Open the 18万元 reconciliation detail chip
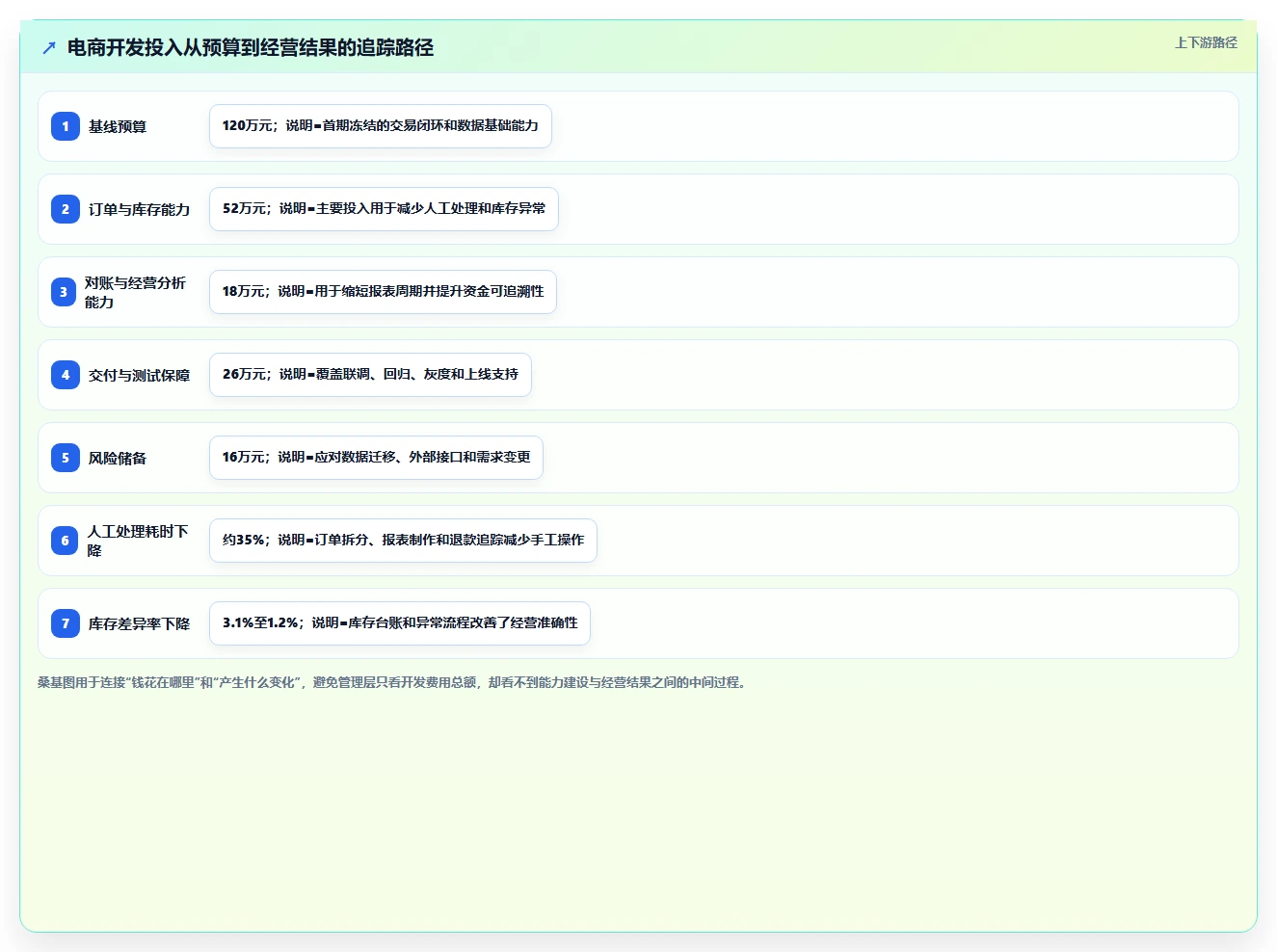Screen dimensions: 1277x952 pyautogui.click(x=383, y=292)
